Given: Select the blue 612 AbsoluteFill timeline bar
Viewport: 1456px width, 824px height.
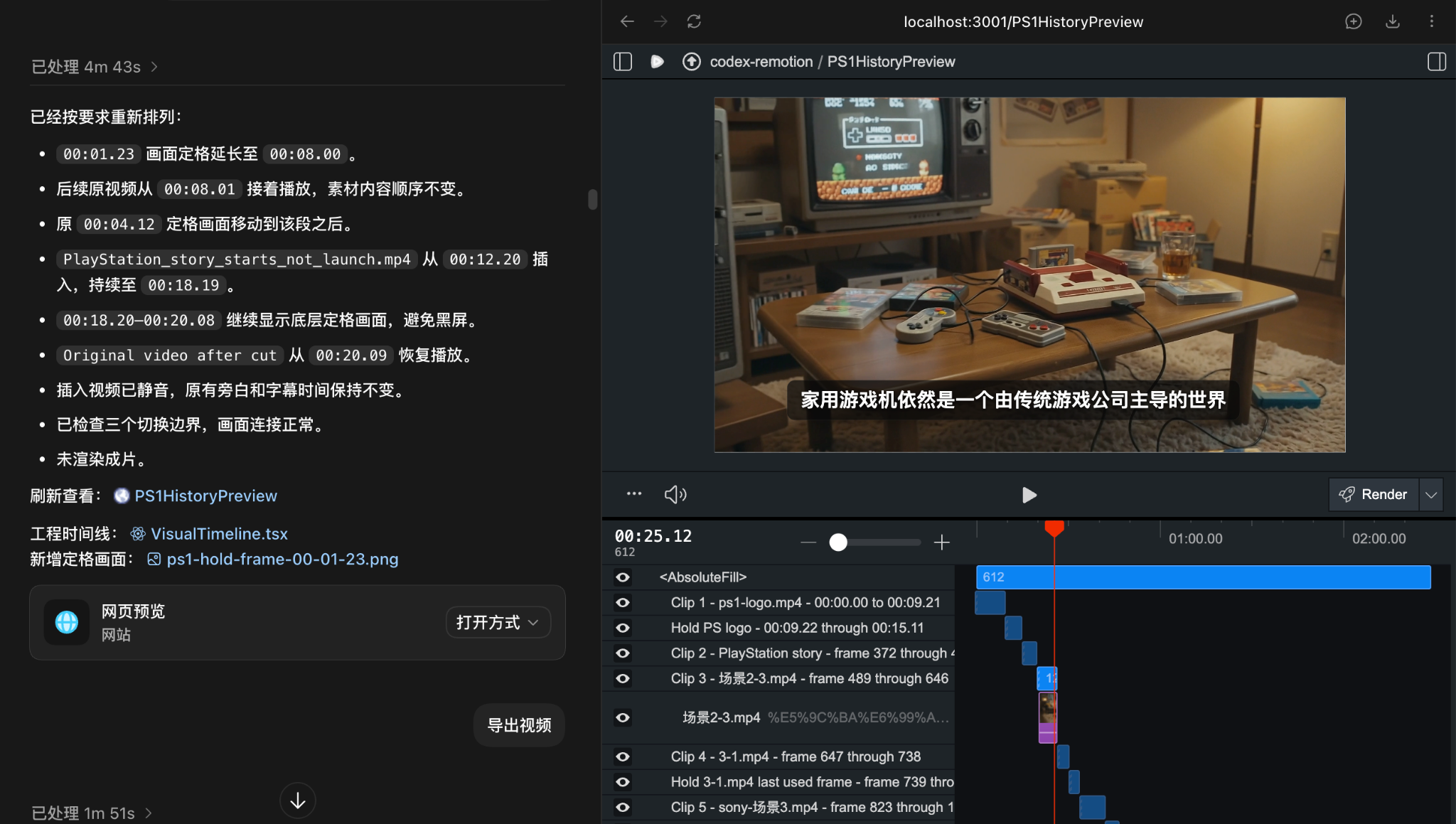Looking at the screenshot, I should point(1203,577).
